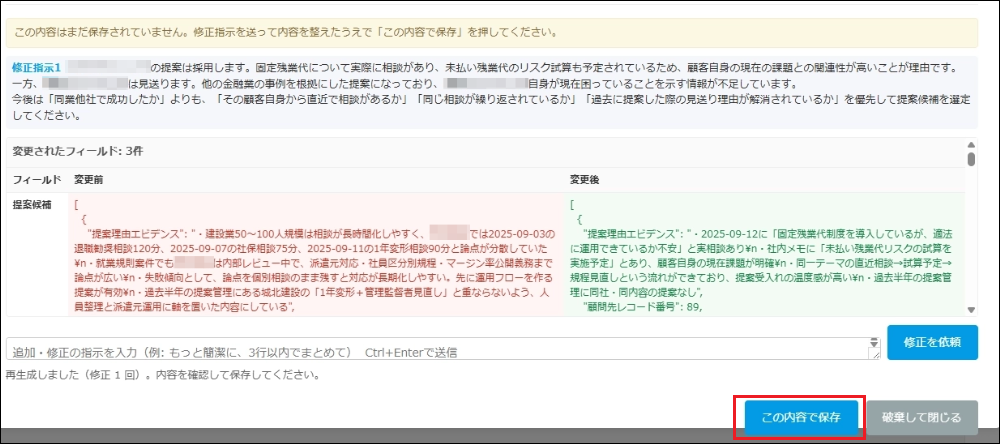Click the diff table scrollbar down arrow
This screenshot has height=444, width=1000.
pyautogui.click(x=971, y=309)
